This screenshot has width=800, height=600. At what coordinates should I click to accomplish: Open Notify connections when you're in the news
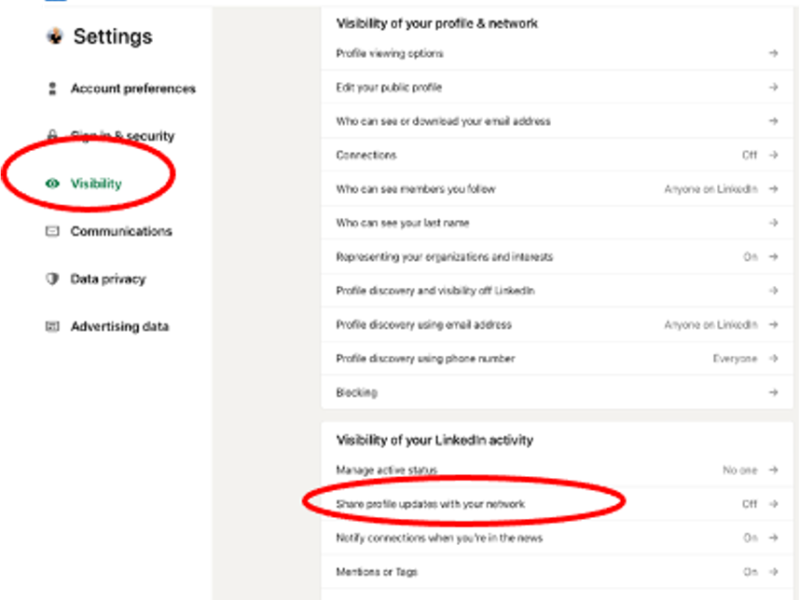(557, 538)
